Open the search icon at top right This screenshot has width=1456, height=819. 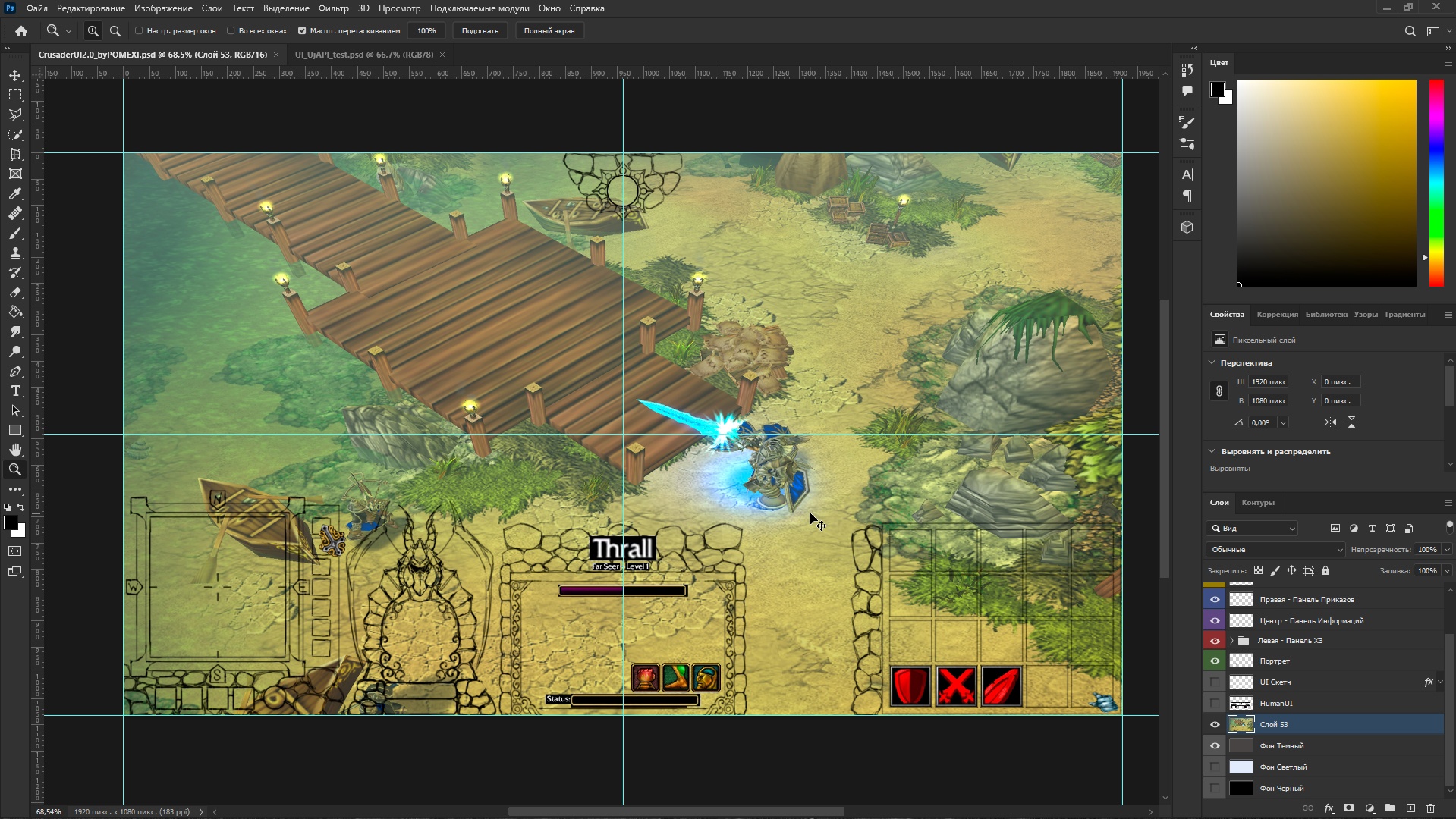tap(1410, 31)
